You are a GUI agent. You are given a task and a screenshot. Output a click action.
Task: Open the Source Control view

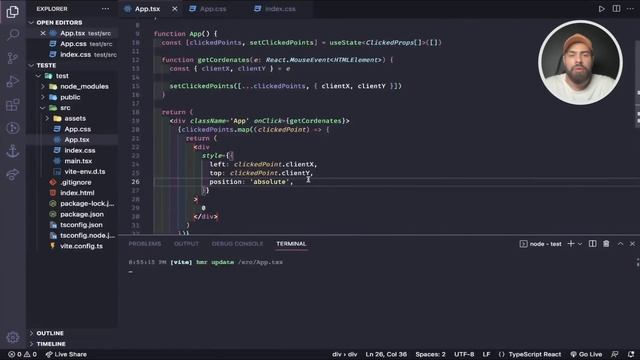pos(13,58)
